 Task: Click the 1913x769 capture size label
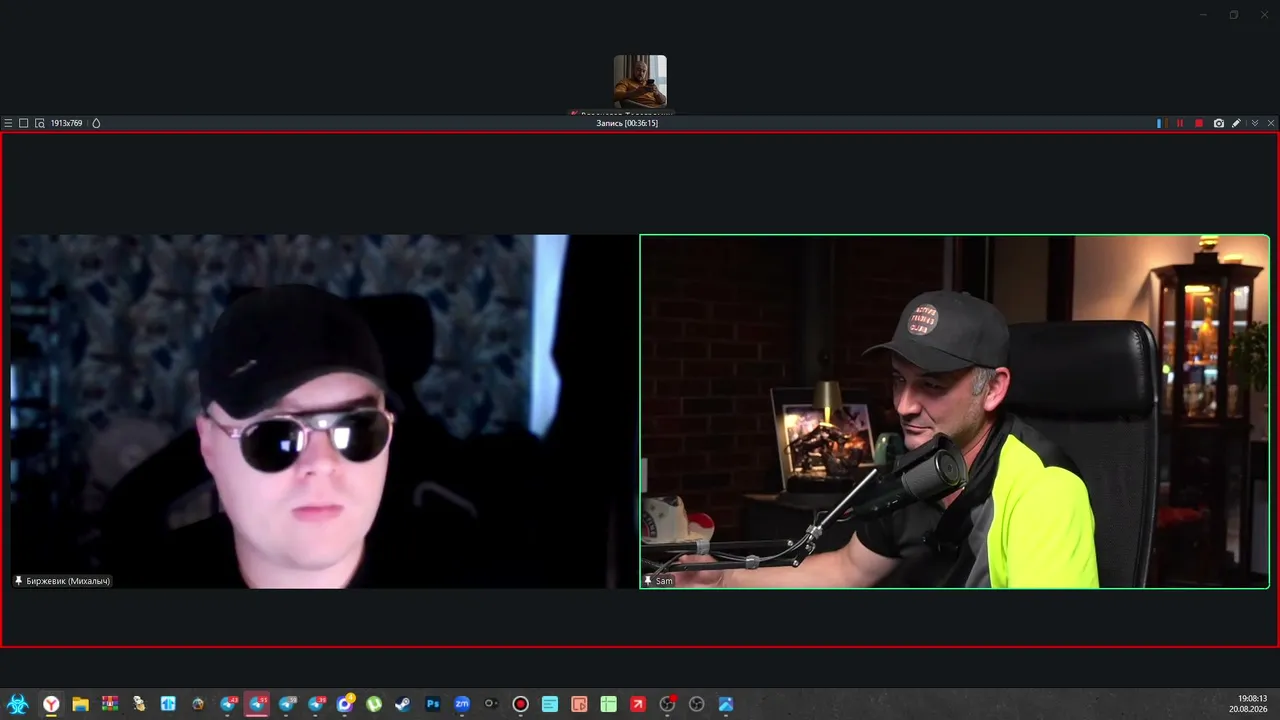(x=67, y=123)
